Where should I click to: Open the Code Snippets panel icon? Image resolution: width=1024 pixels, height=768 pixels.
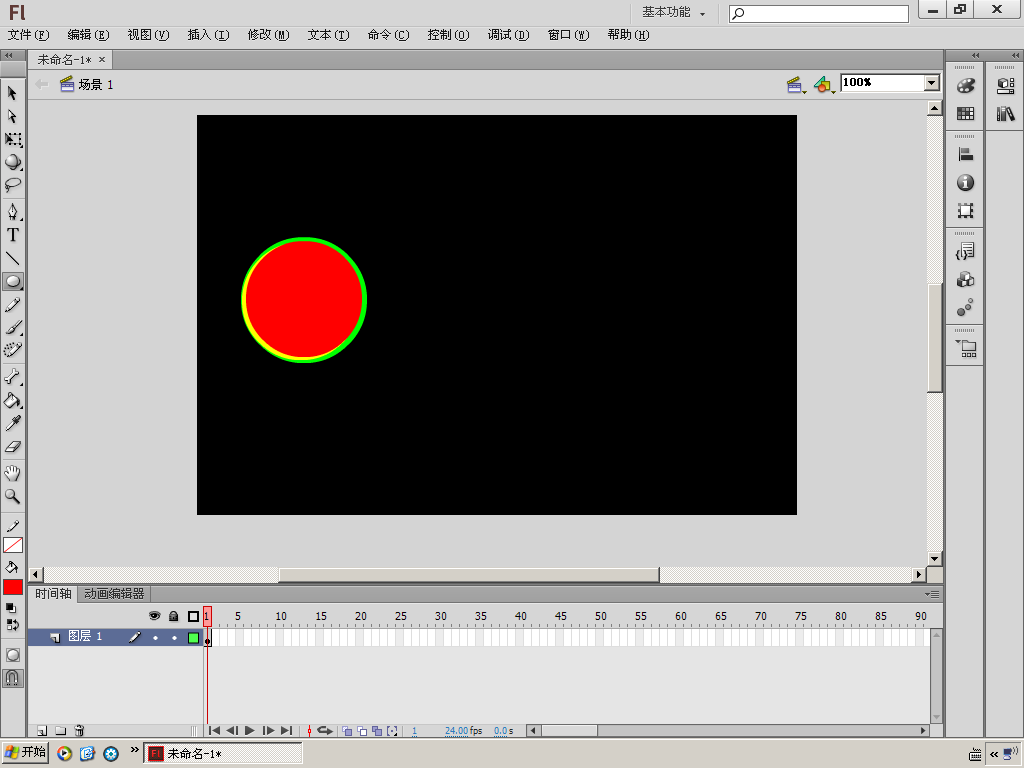(965, 251)
